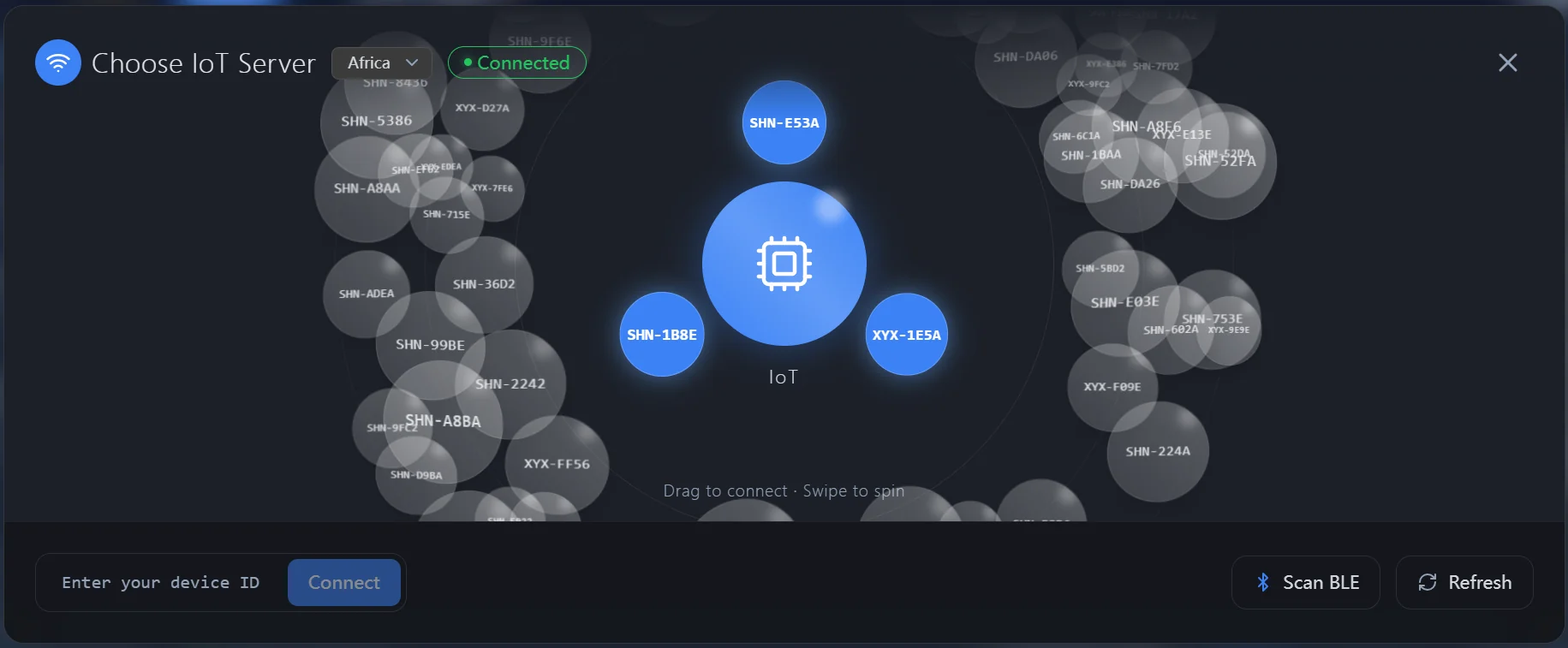Image resolution: width=1568 pixels, height=648 pixels.
Task: Pick the SHN-D9BA bubble
Action: [x=416, y=475]
